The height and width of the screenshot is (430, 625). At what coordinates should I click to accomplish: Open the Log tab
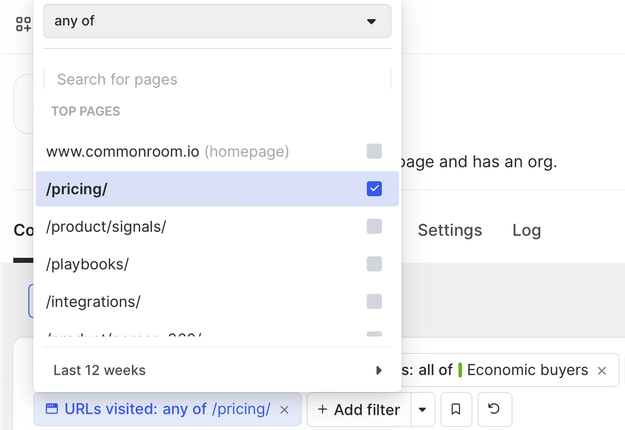[526, 231]
